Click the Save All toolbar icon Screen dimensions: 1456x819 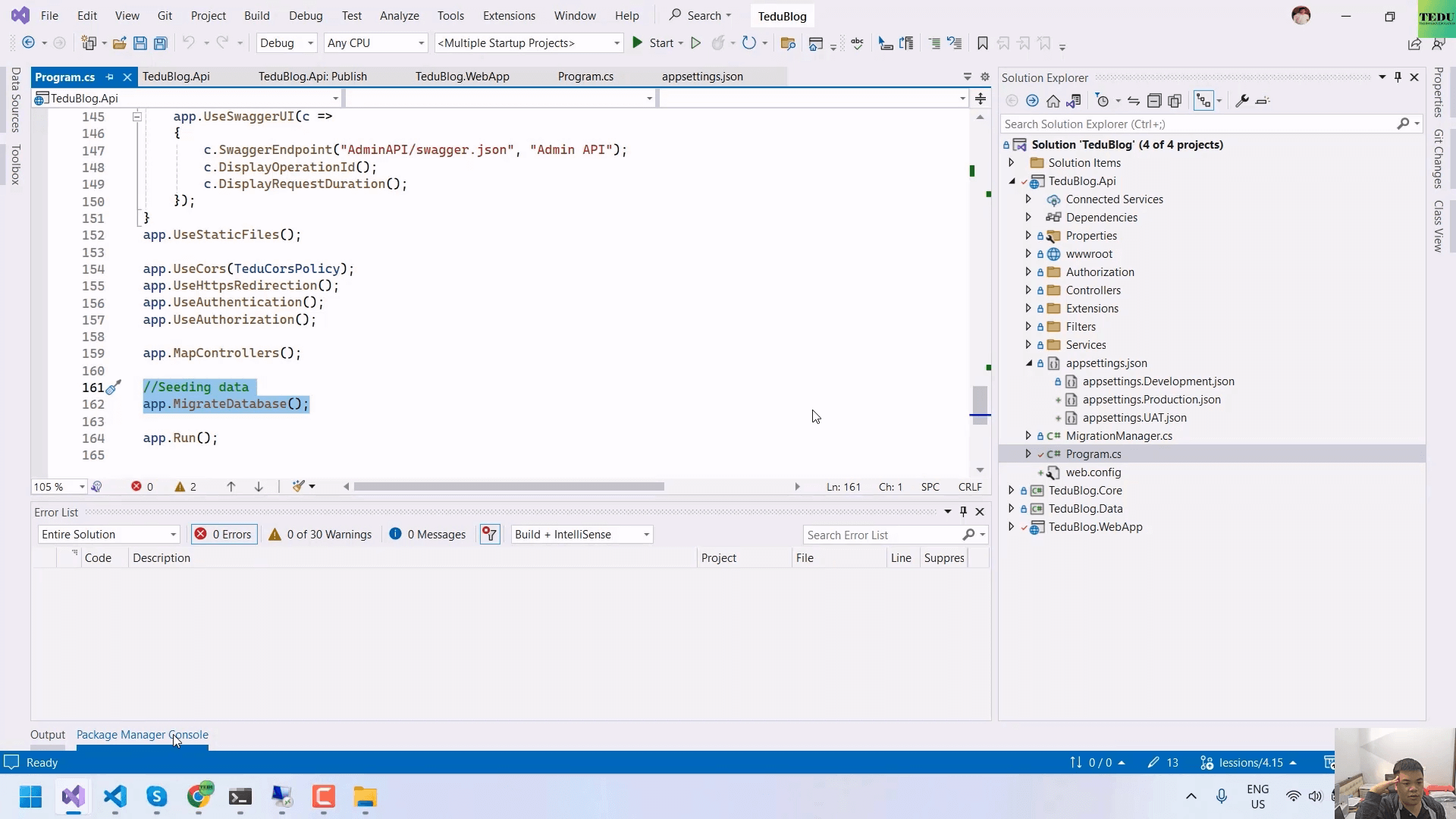(x=160, y=43)
